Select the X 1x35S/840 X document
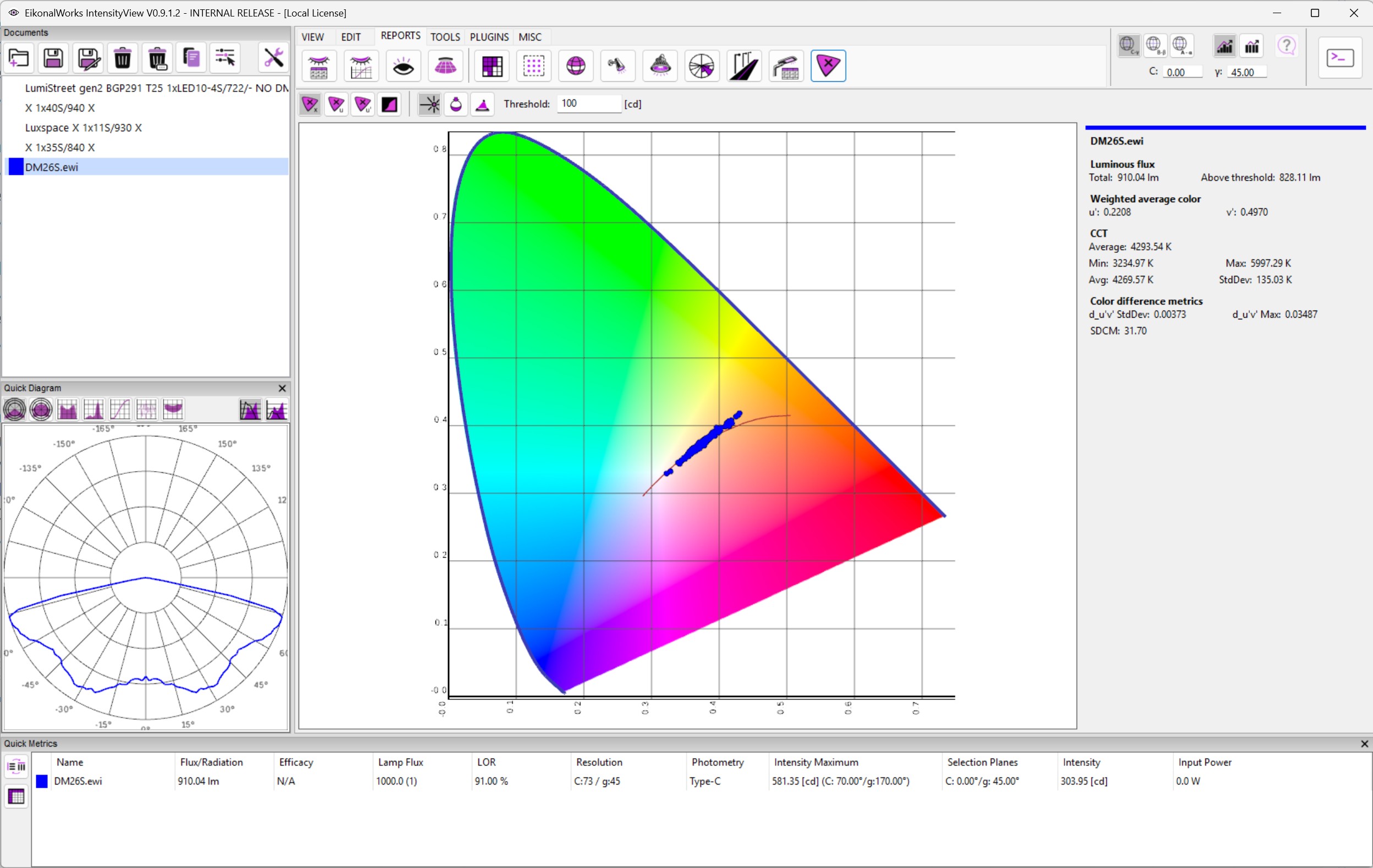The width and height of the screenshot is (1373, 868). coord(146,148)
